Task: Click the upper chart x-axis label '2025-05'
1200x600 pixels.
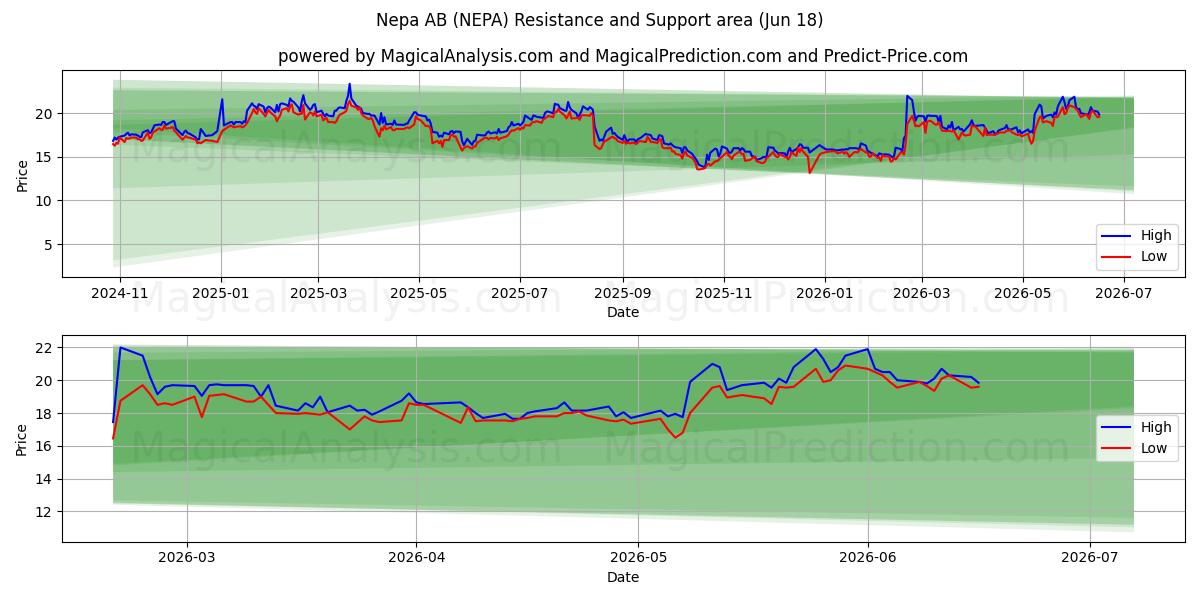Action: pyautogui.click(x=418, y=293)
